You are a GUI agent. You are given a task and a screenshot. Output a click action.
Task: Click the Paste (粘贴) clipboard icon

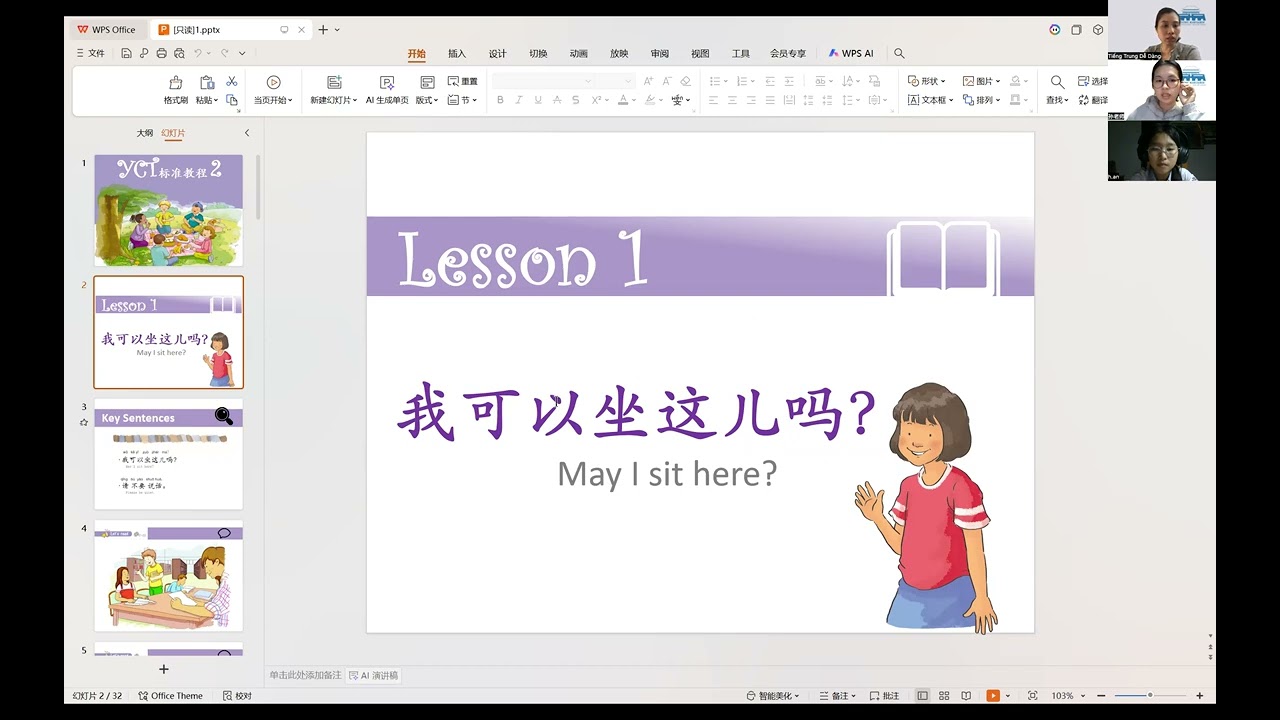pyautogui.click(x=207, y=82)
